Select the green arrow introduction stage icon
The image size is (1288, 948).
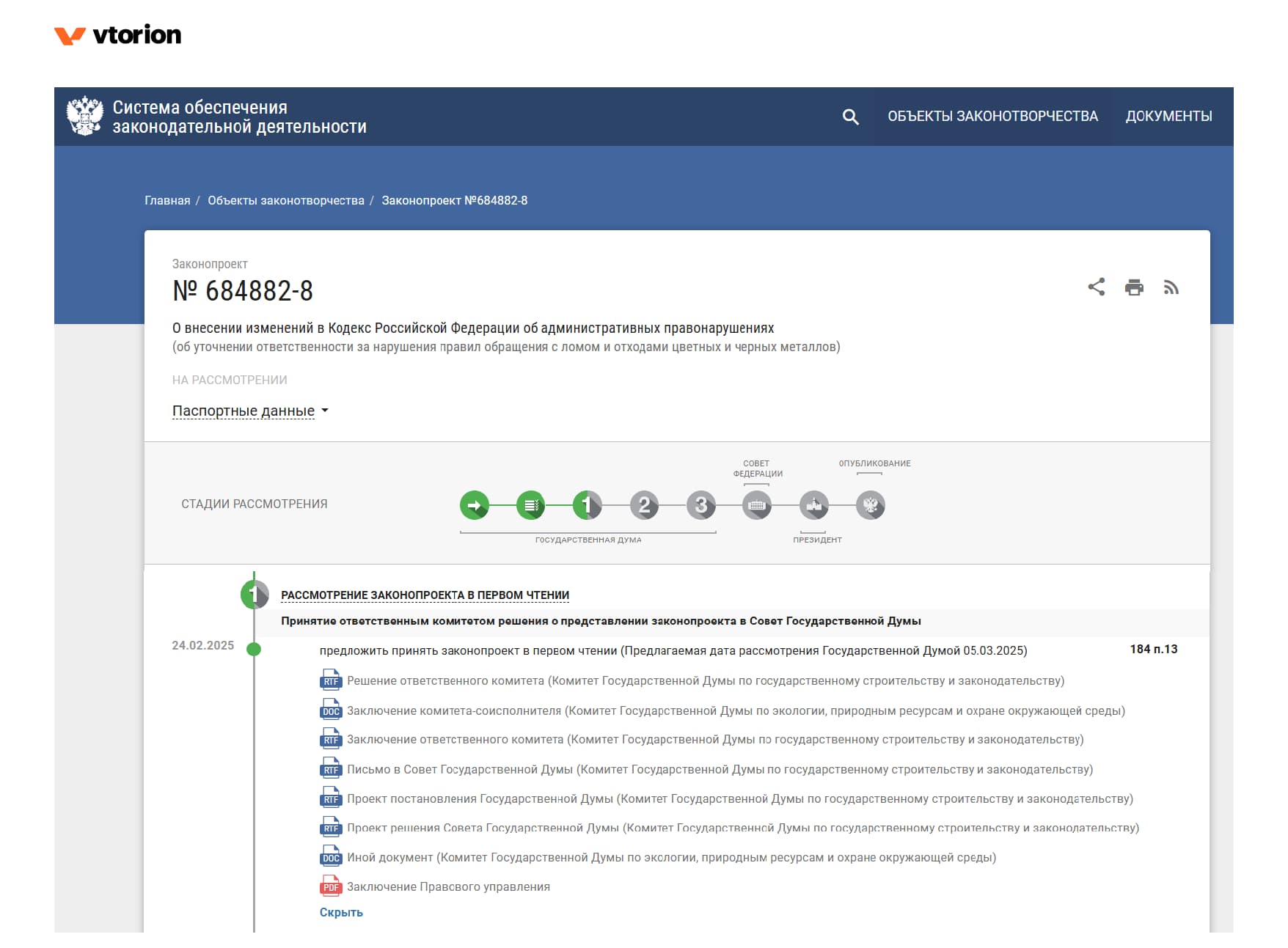pyautogui.click(x=475, y=505)
